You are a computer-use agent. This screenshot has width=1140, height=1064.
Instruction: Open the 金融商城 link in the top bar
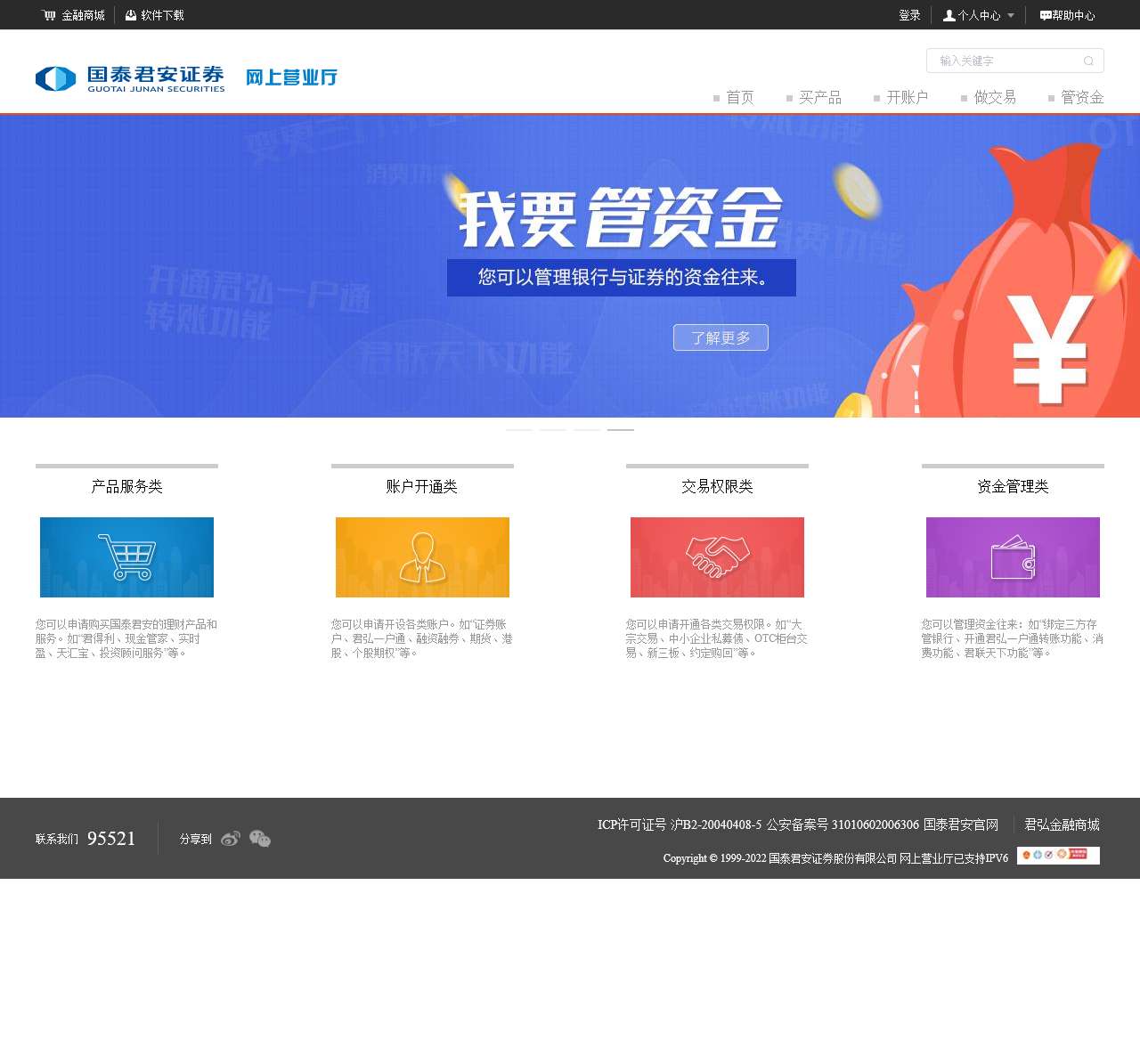83,15
